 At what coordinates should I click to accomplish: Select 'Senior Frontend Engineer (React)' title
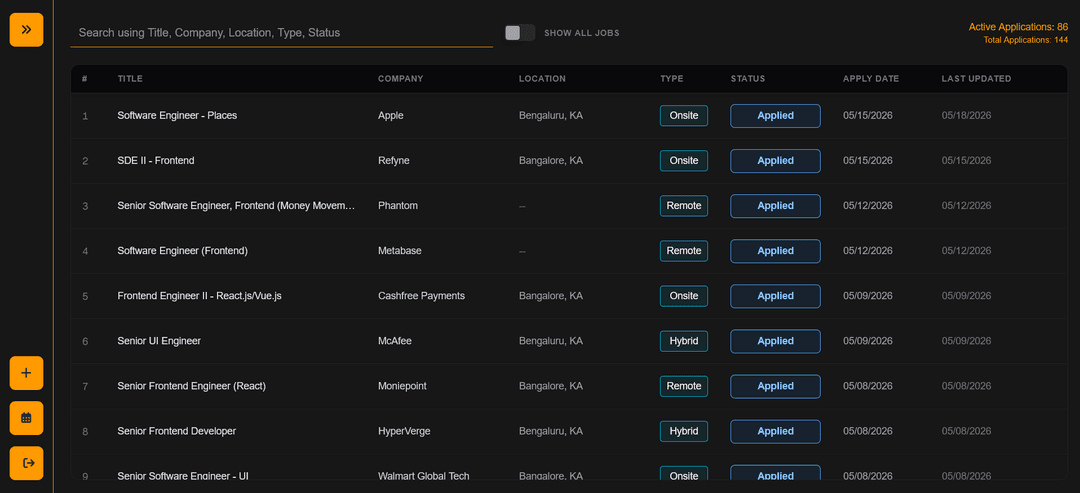pos(191,386)
